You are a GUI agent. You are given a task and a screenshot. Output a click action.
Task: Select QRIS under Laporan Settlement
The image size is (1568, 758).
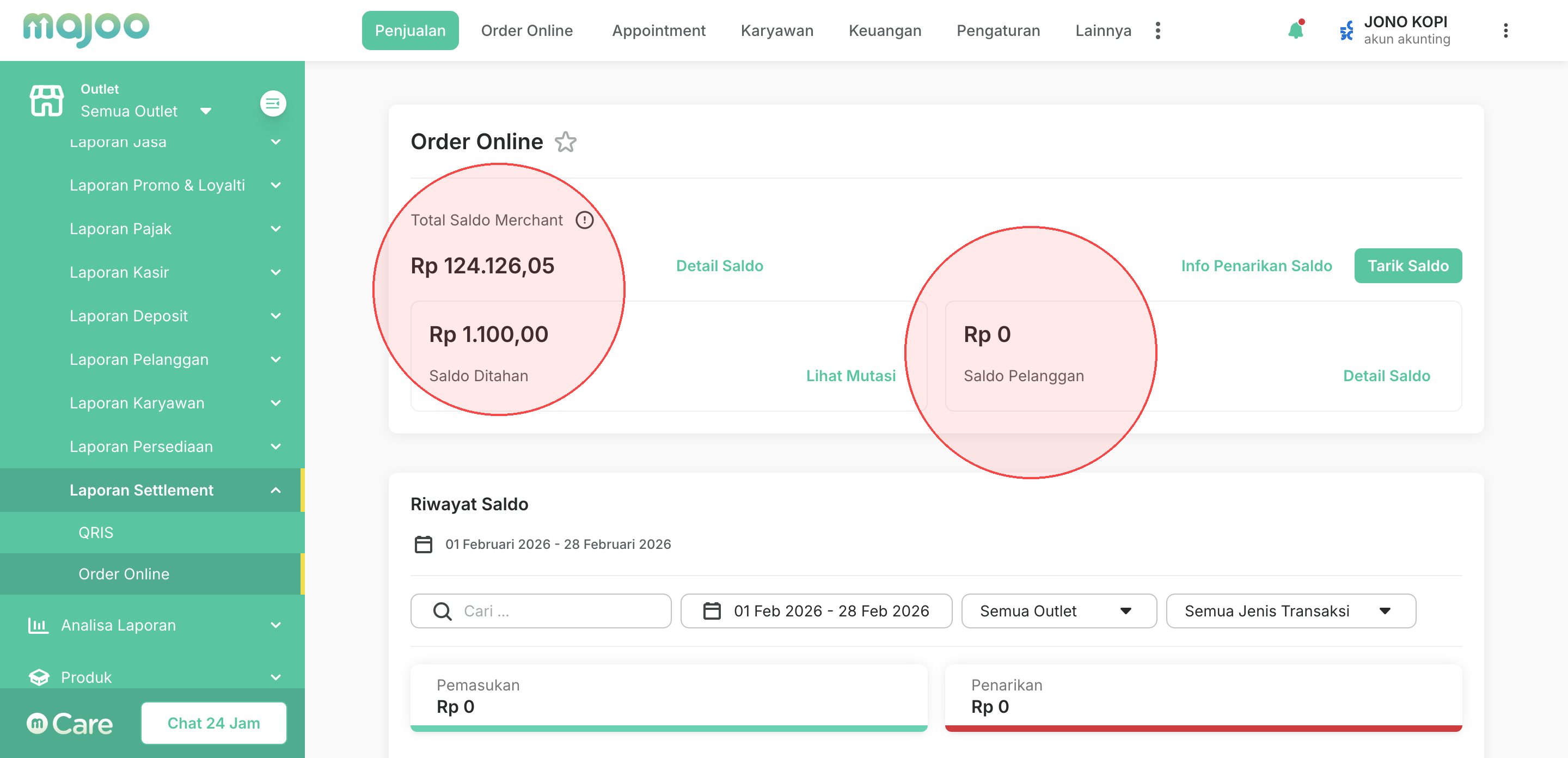[x=96, y=532]
